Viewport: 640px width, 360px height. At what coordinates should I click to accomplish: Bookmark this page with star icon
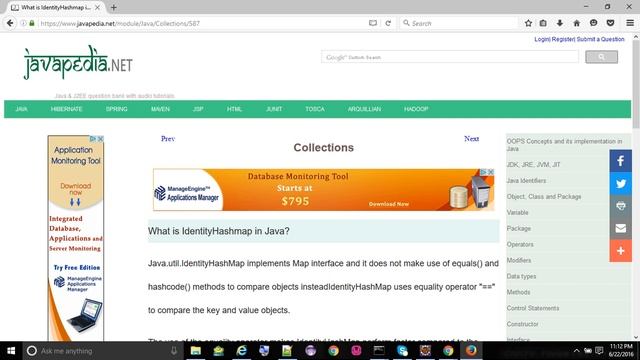pos(528,23)
